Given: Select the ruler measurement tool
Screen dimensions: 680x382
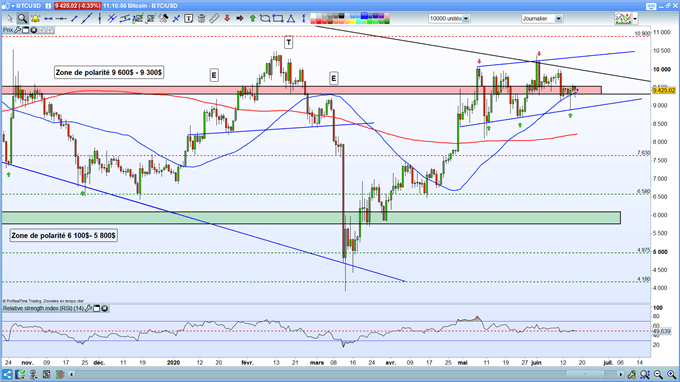Looking at the screenshot, I should coord(214,18).
